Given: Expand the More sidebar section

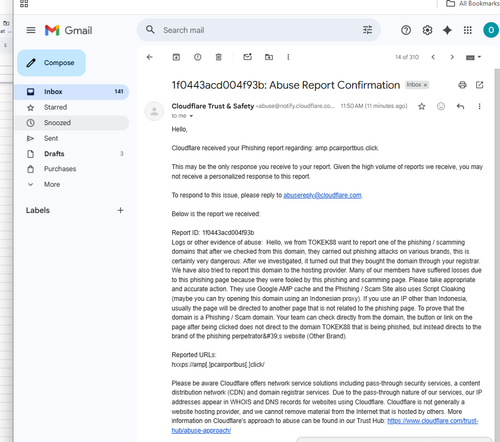Looking at the screenshot, I should [52, 184].
